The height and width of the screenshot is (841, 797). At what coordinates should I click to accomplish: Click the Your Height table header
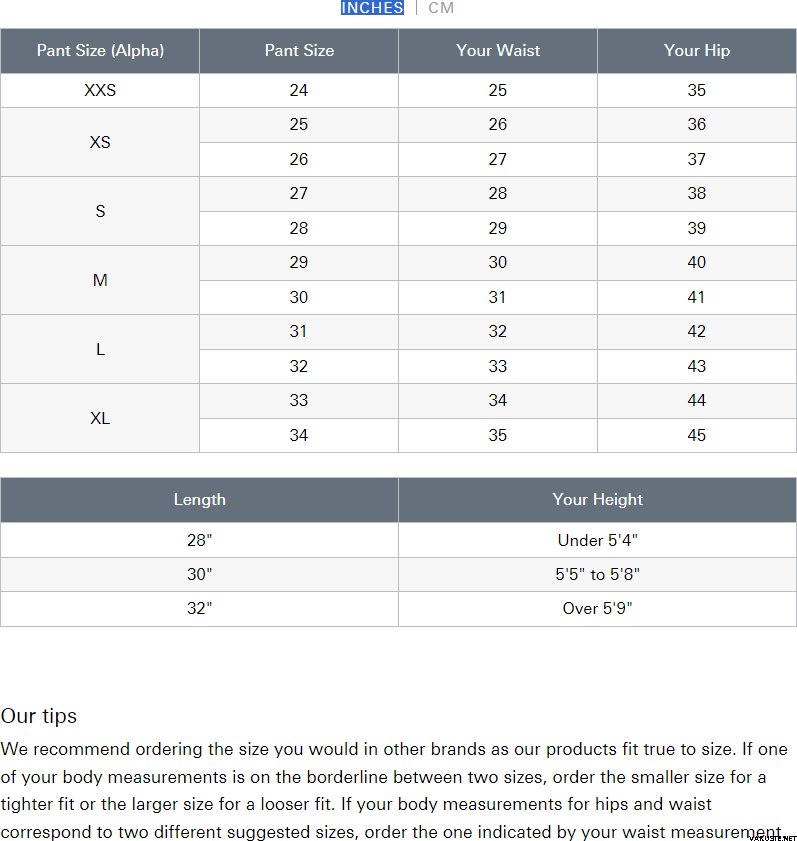(598, 499)
